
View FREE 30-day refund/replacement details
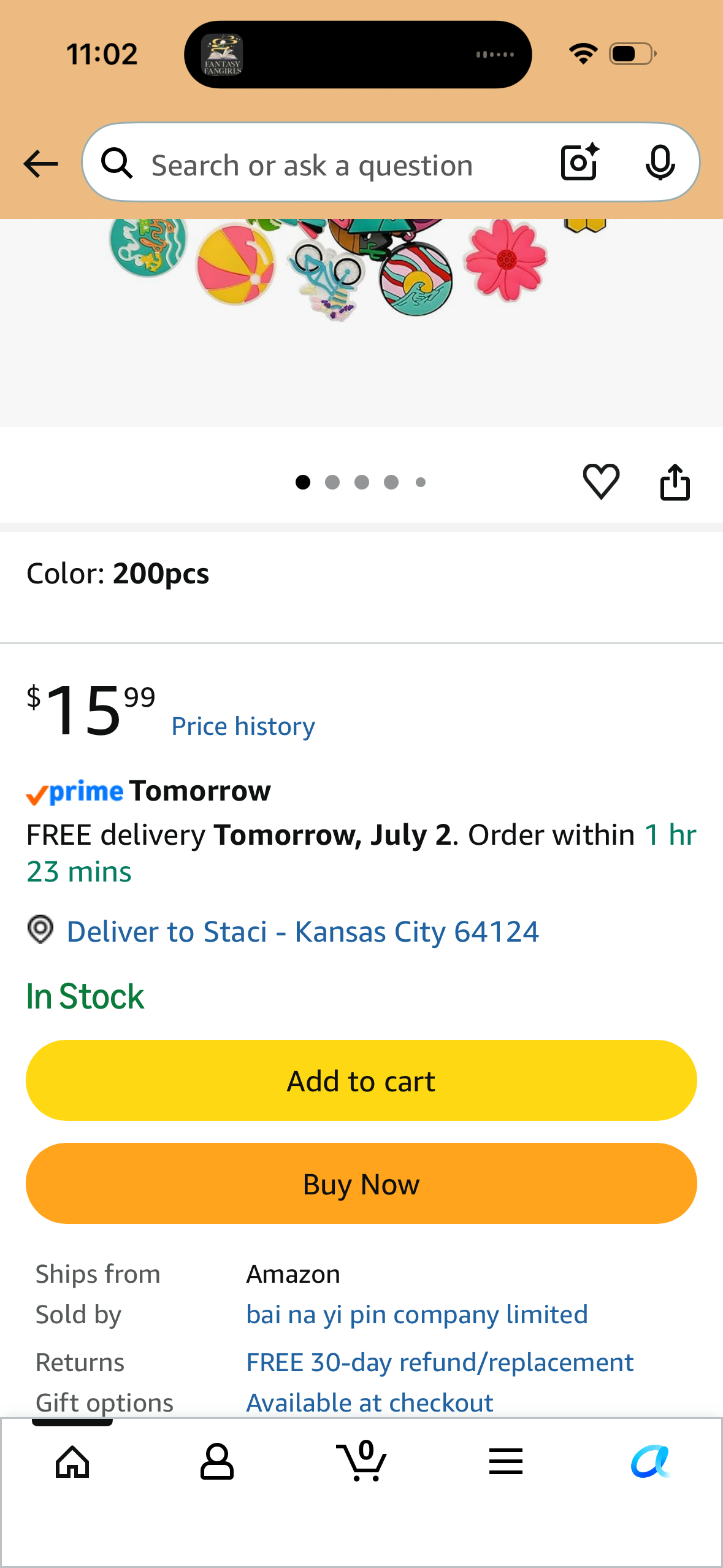pos(440,1362)
